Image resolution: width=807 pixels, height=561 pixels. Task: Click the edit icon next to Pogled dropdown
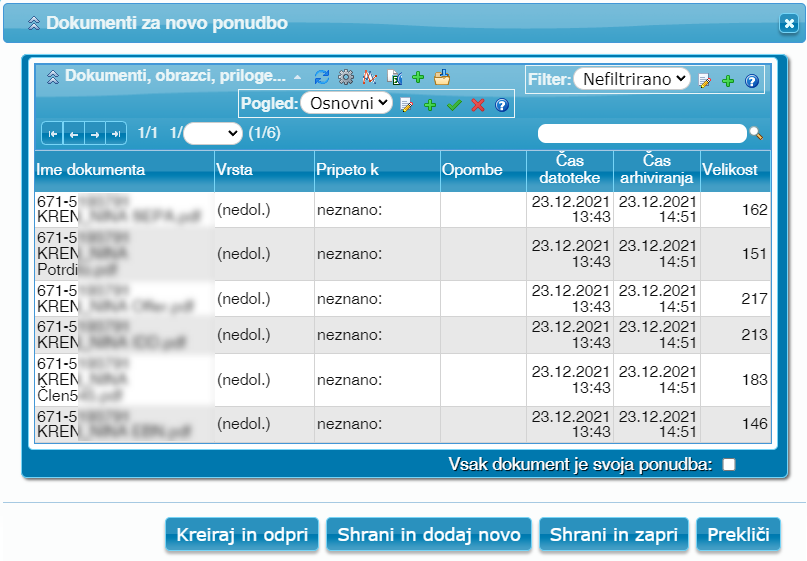[407, 104]
